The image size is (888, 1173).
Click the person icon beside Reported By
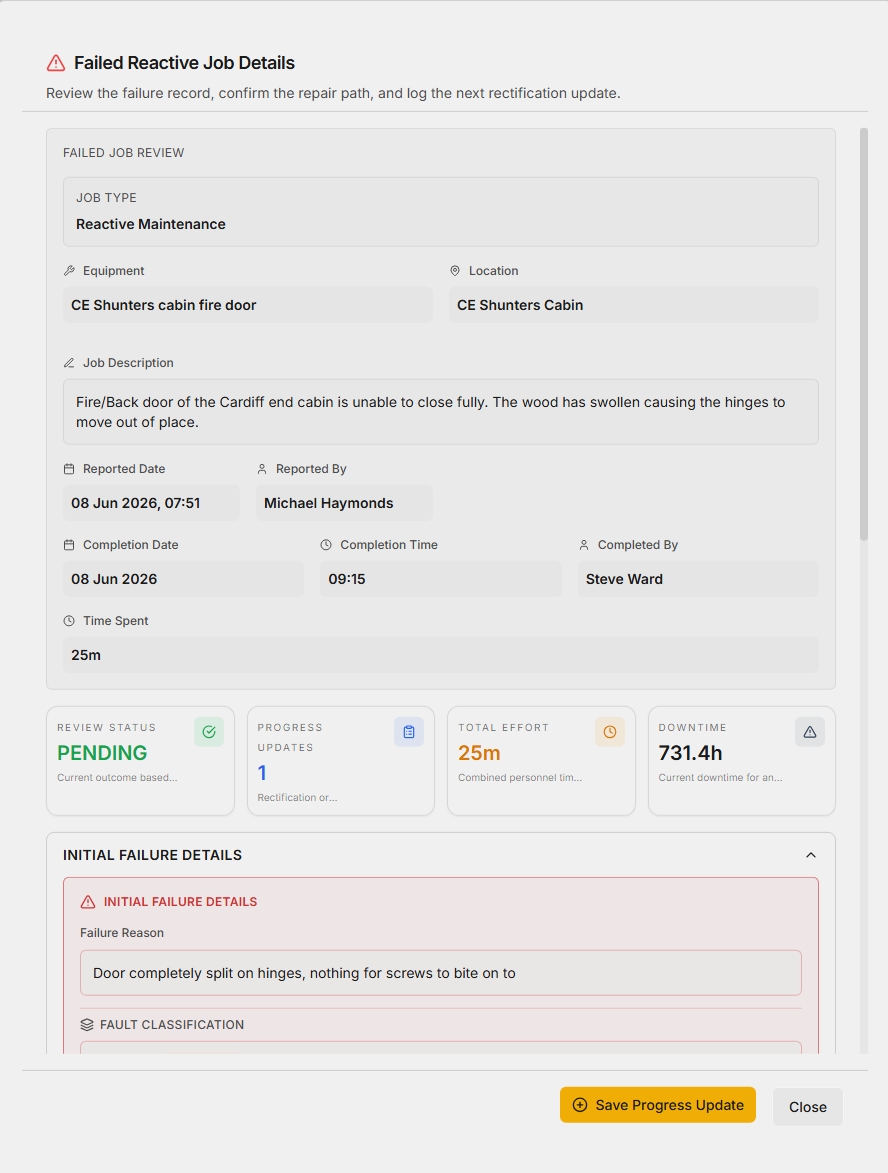[262, 469]
